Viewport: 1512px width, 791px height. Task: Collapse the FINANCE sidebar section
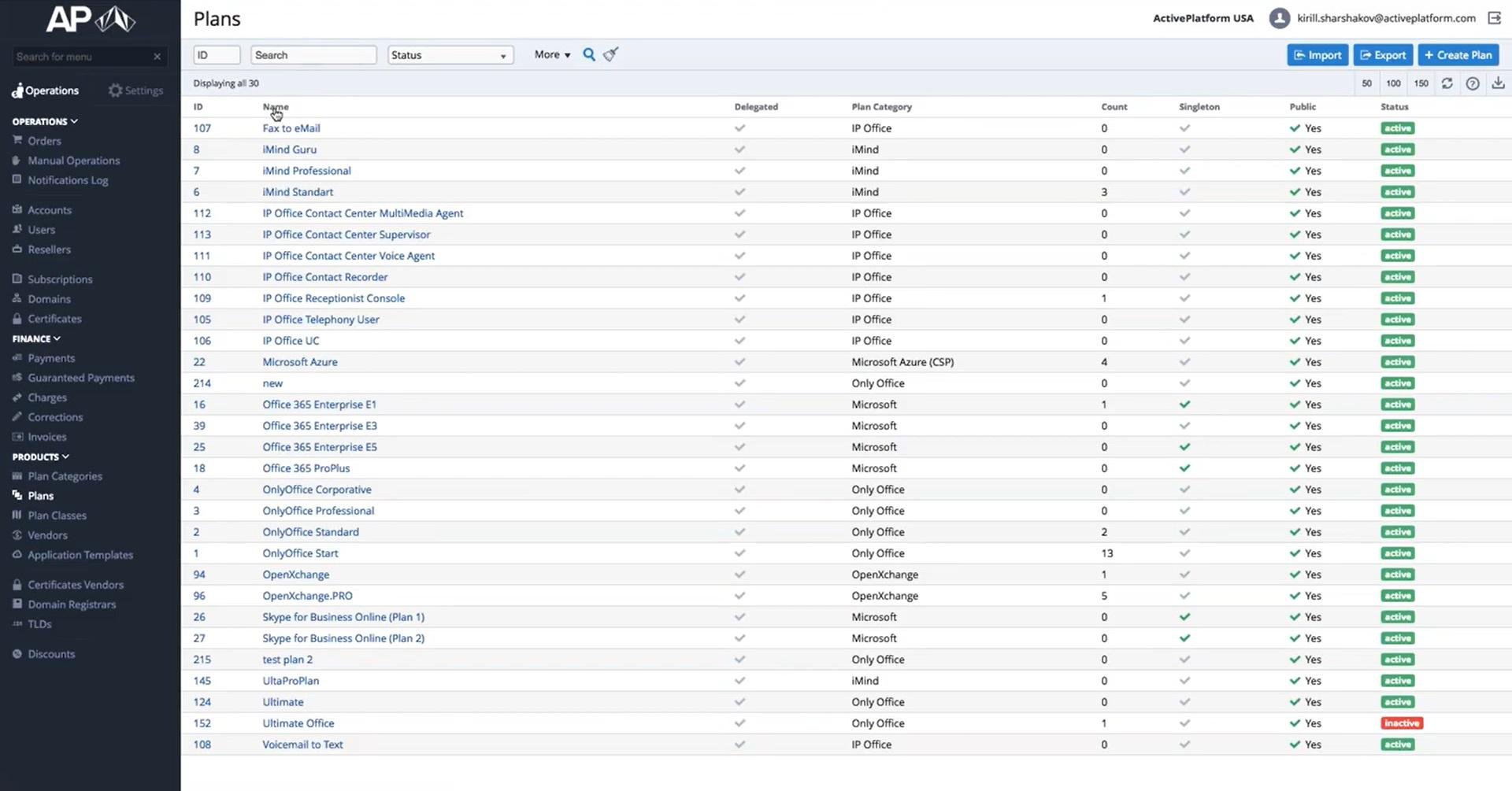click(36, 338)
